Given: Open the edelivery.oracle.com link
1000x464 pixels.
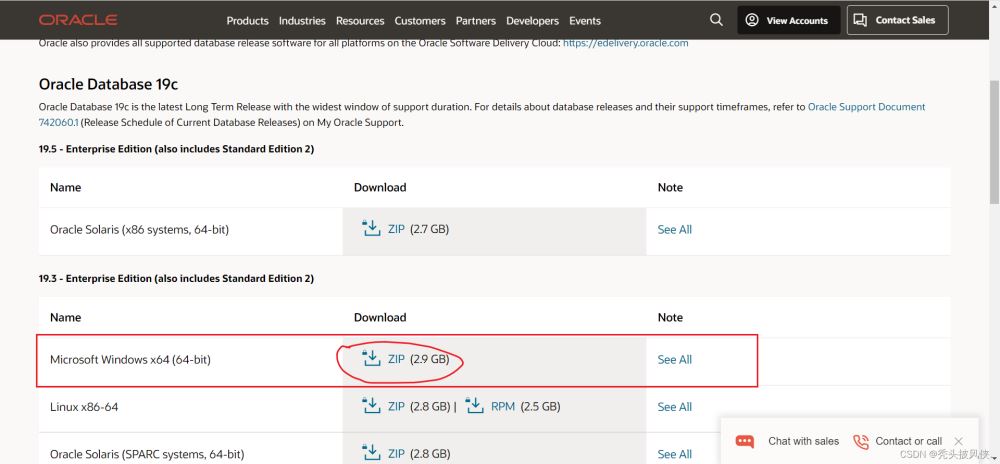Looking at the screenshot, I should coord(626,43).
